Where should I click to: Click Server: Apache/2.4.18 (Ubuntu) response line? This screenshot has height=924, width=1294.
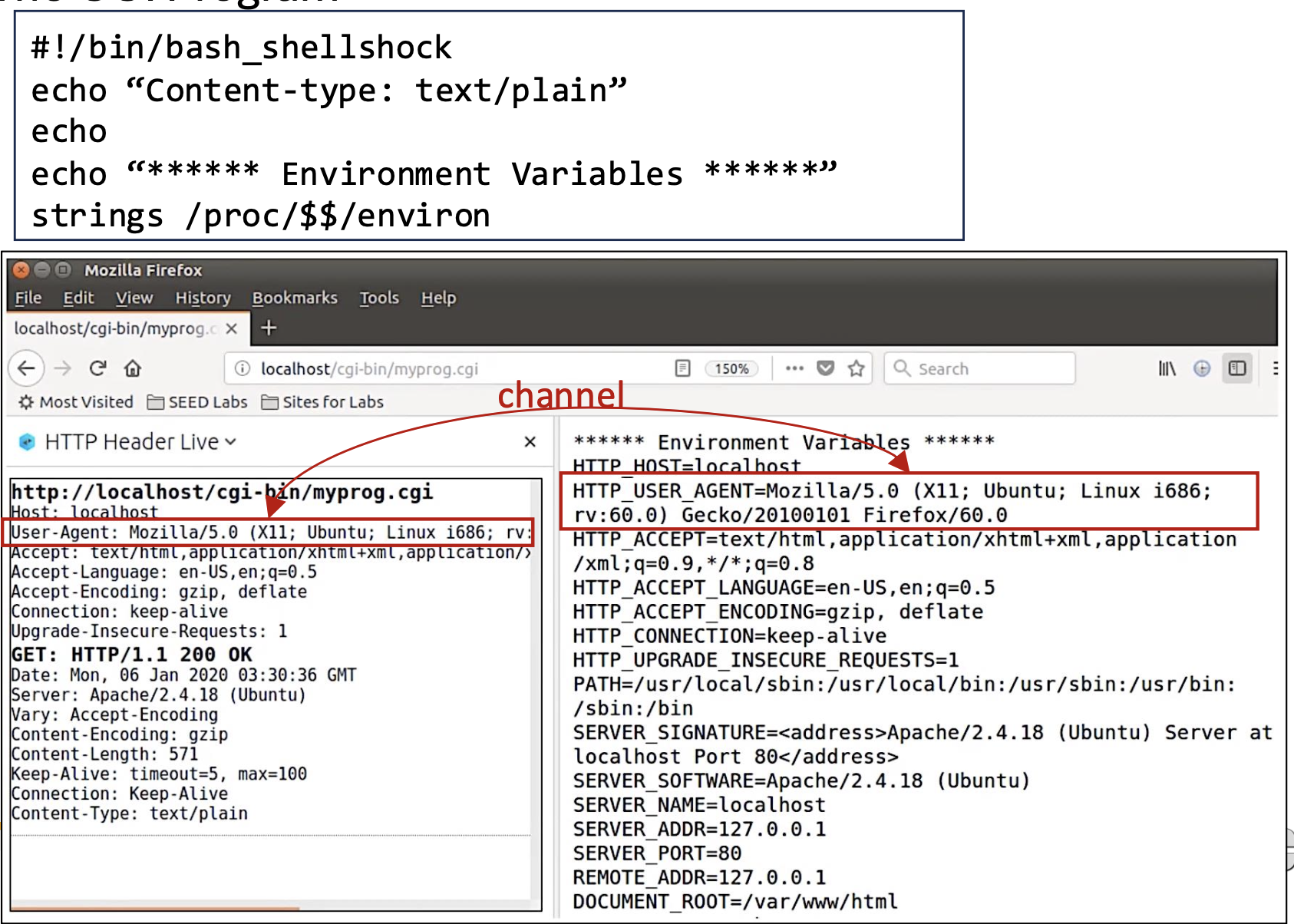[158, 695]
